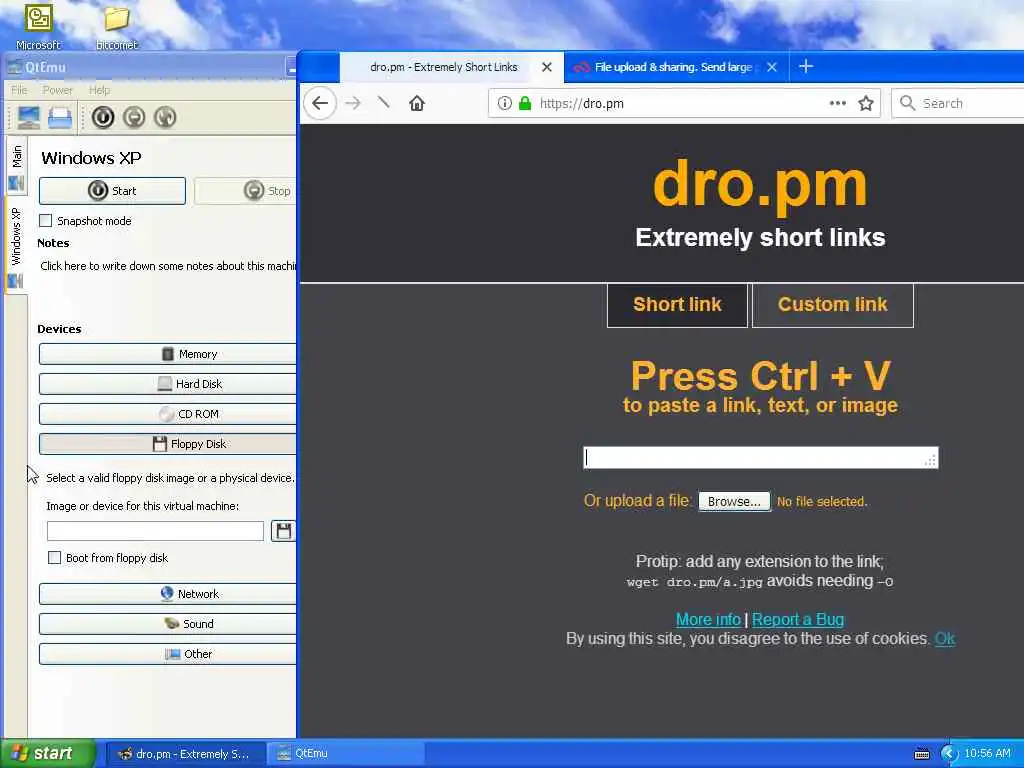Expand hidden tray icons arrow
The width and height of the screenshot is (1024, 768).
949,754
